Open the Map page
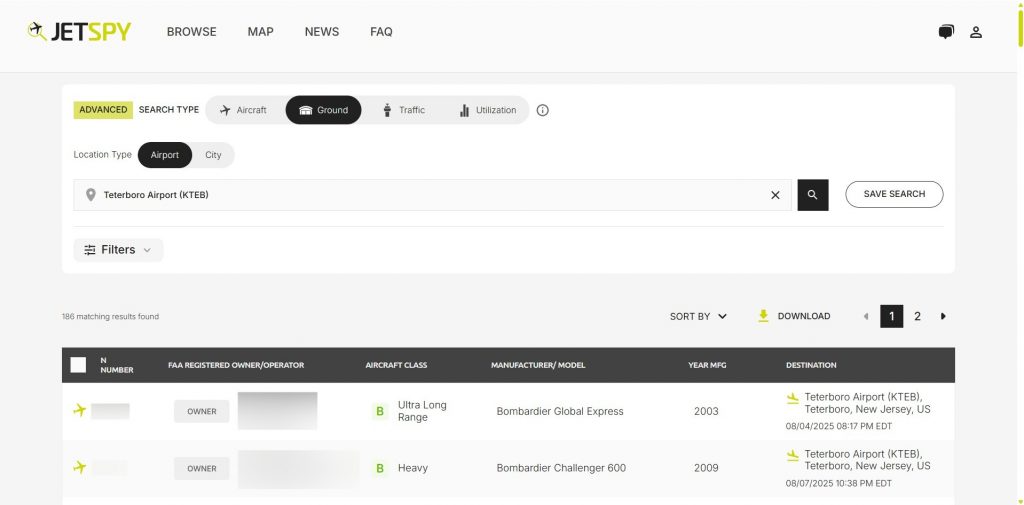1024x505 pixels. click(261, 31)
